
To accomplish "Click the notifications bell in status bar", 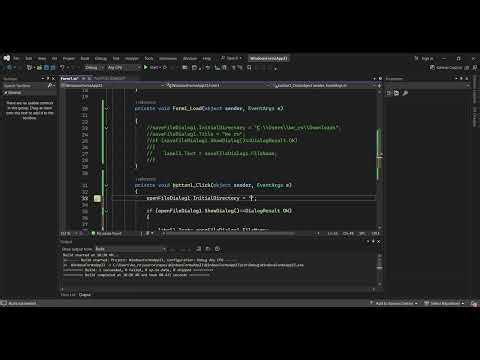I will (x=474, y=303).
